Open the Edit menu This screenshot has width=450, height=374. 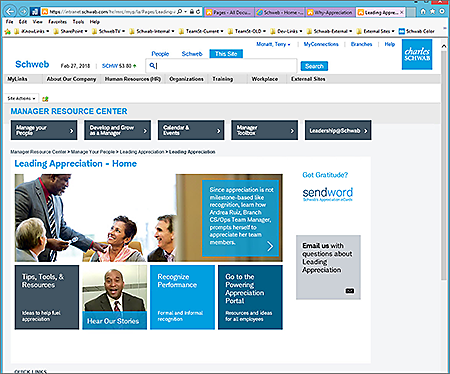23,22
